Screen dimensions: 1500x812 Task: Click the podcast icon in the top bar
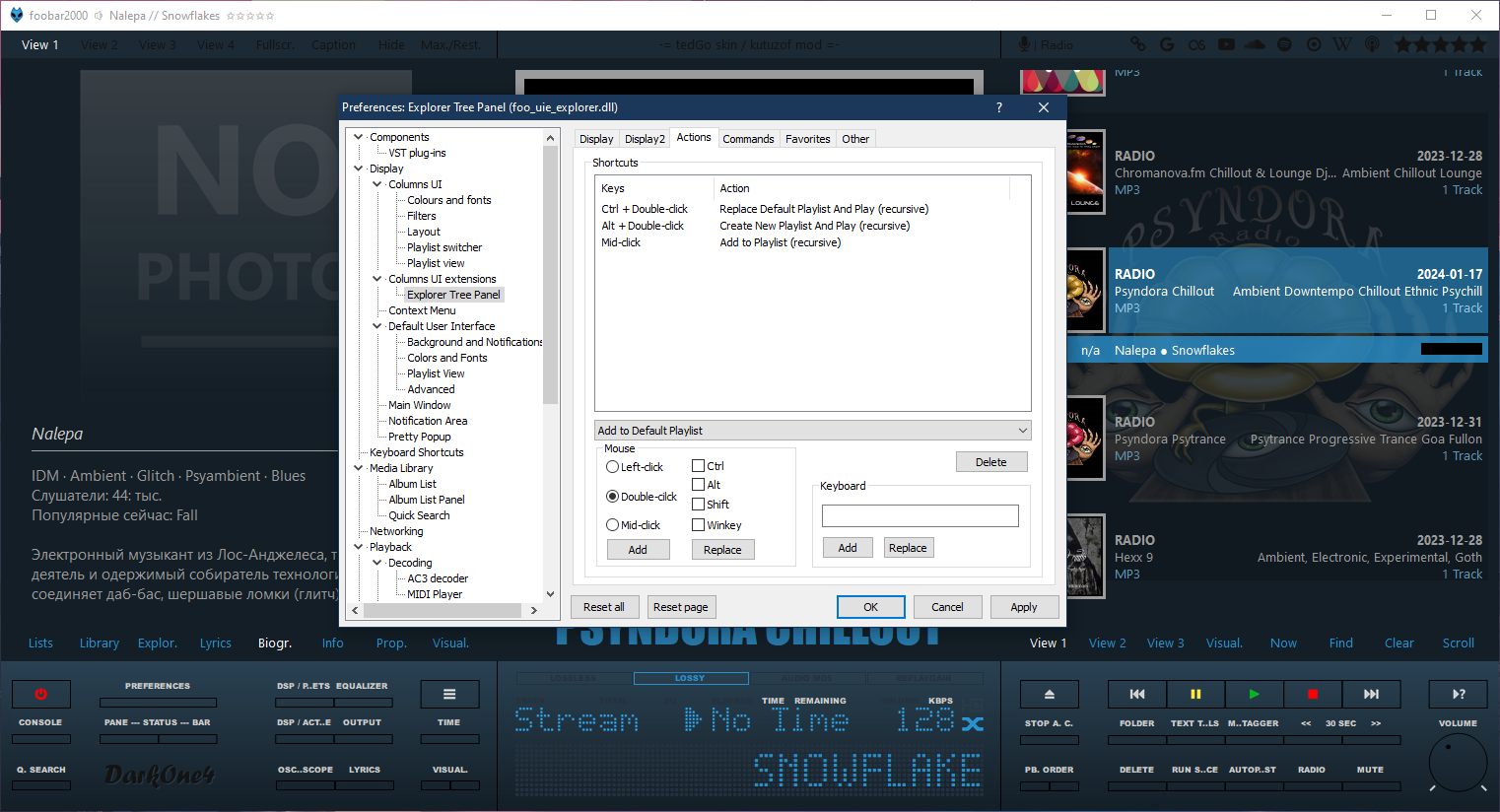coord(1372,44)
